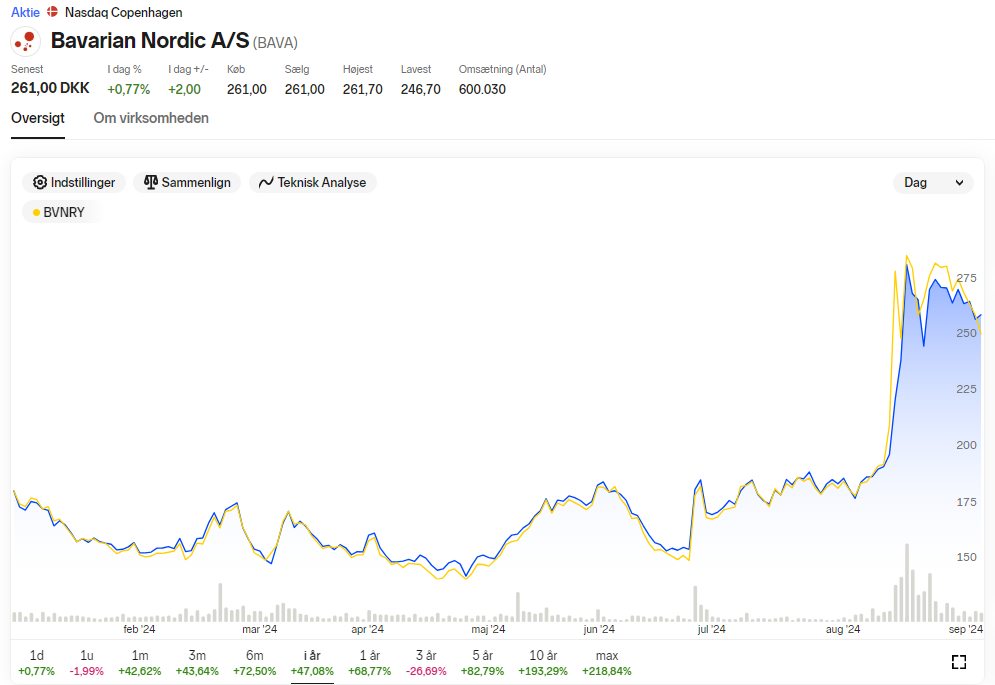This screenshot has height=685, width=995.
Task: Open the Teknisk Analyse chart tool
Action: pyautogui.click(x=313, y=182)
